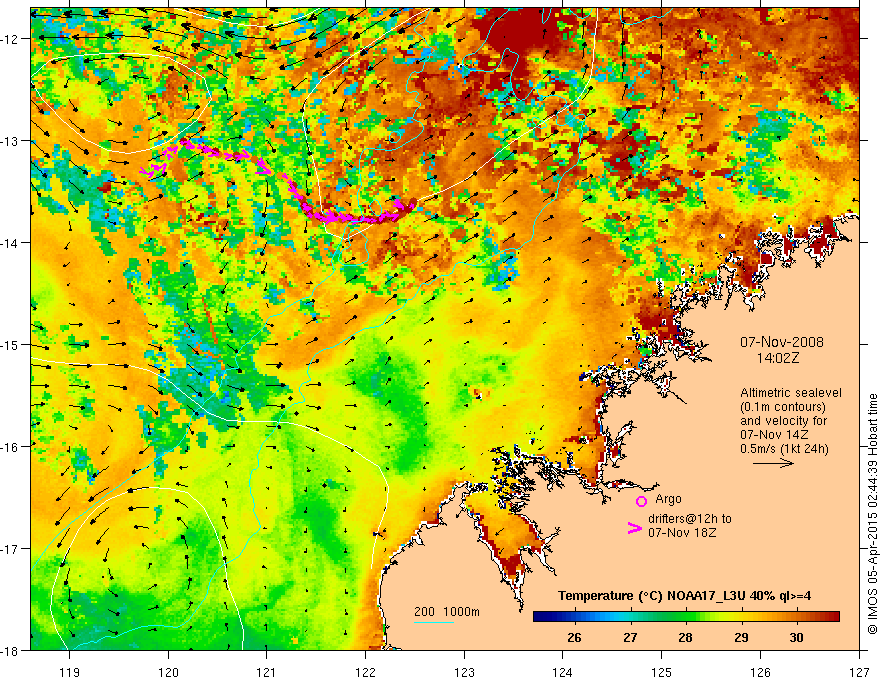Click the 'Argo' legend label
Viewport: 880px width, 680px height.
coord(668,499)
